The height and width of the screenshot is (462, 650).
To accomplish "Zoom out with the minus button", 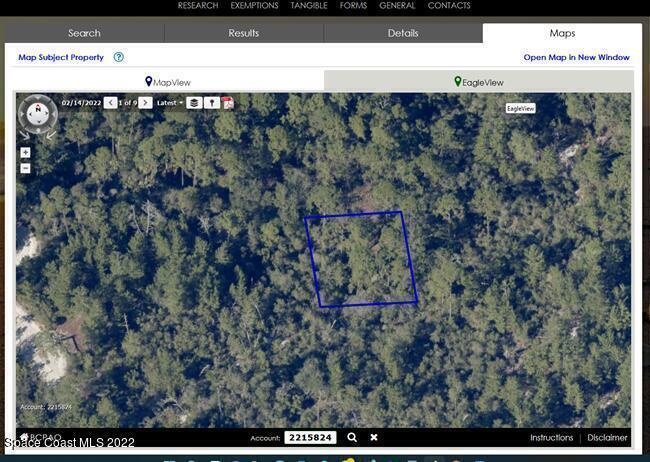I will click(25, 168).
